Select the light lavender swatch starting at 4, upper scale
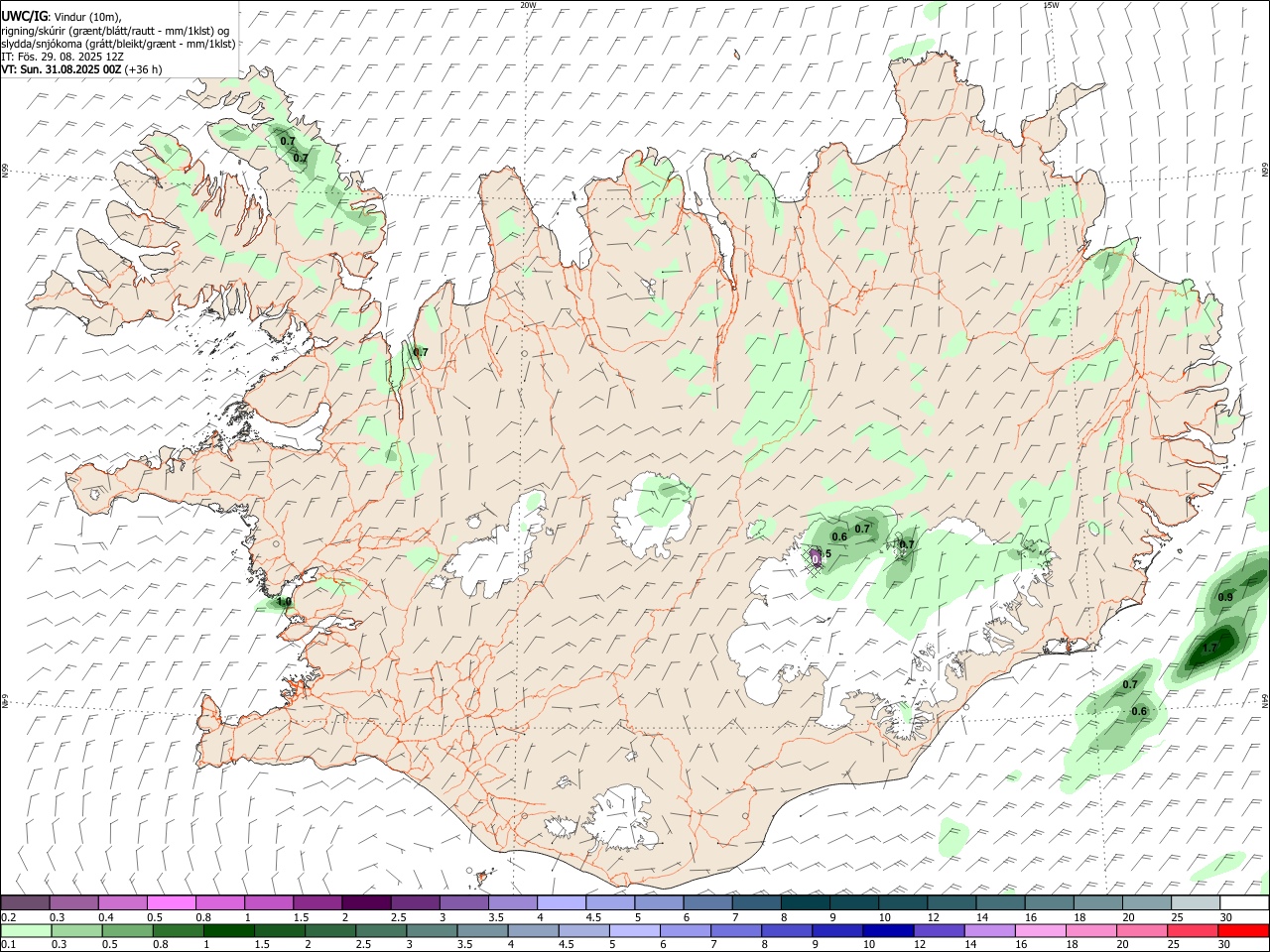 tap(562, 902)
